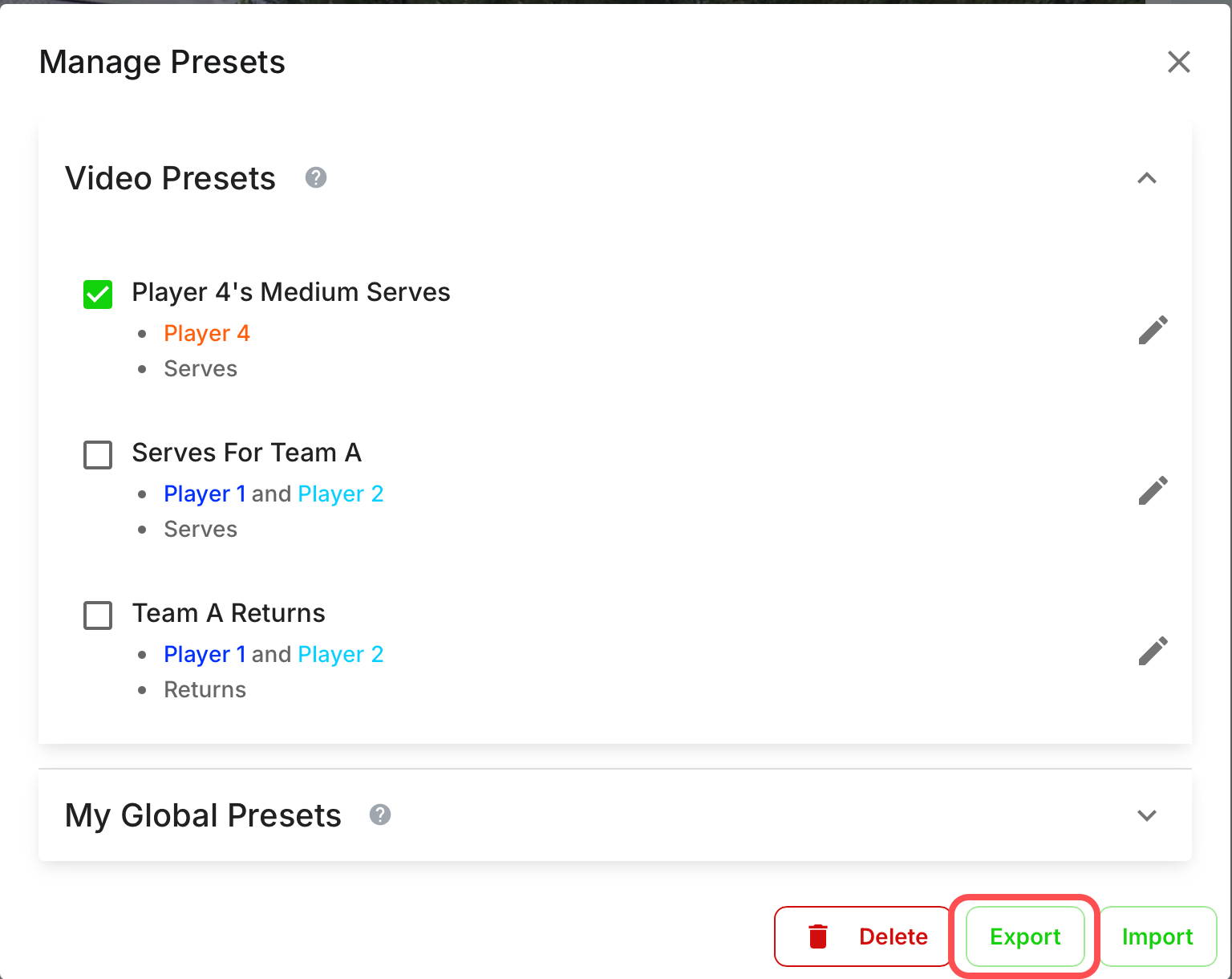Close the Manage Presets dialog
This screenshot has height=979, width=1232.
[1178, 62]
